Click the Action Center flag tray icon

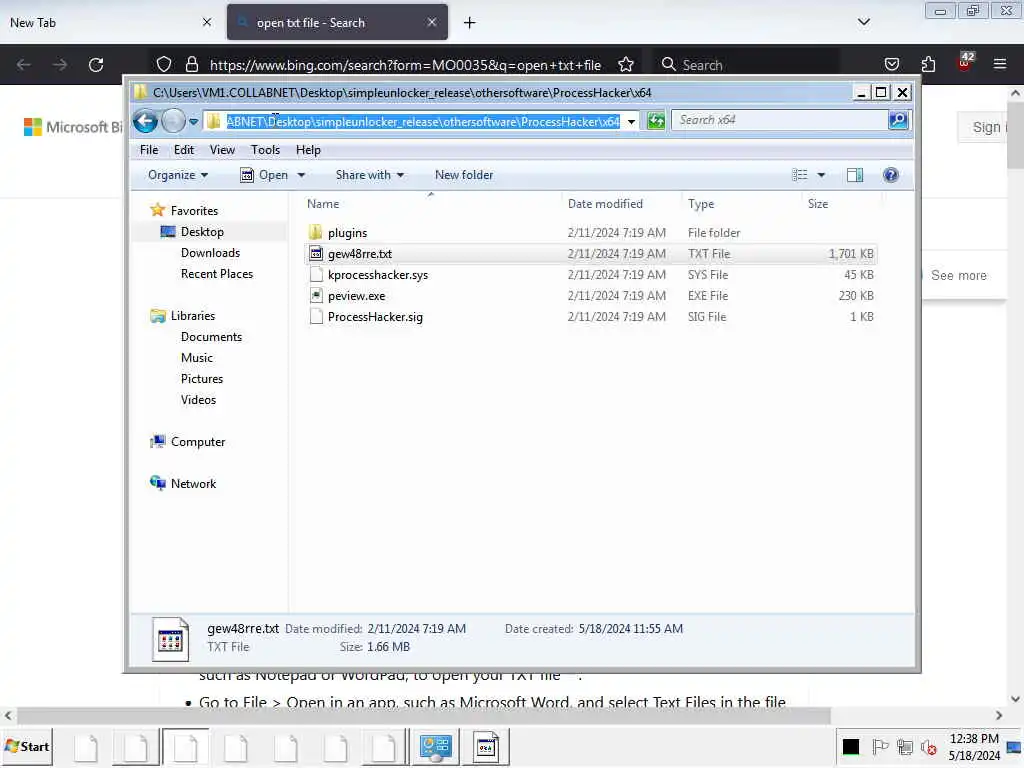[880, 746]
